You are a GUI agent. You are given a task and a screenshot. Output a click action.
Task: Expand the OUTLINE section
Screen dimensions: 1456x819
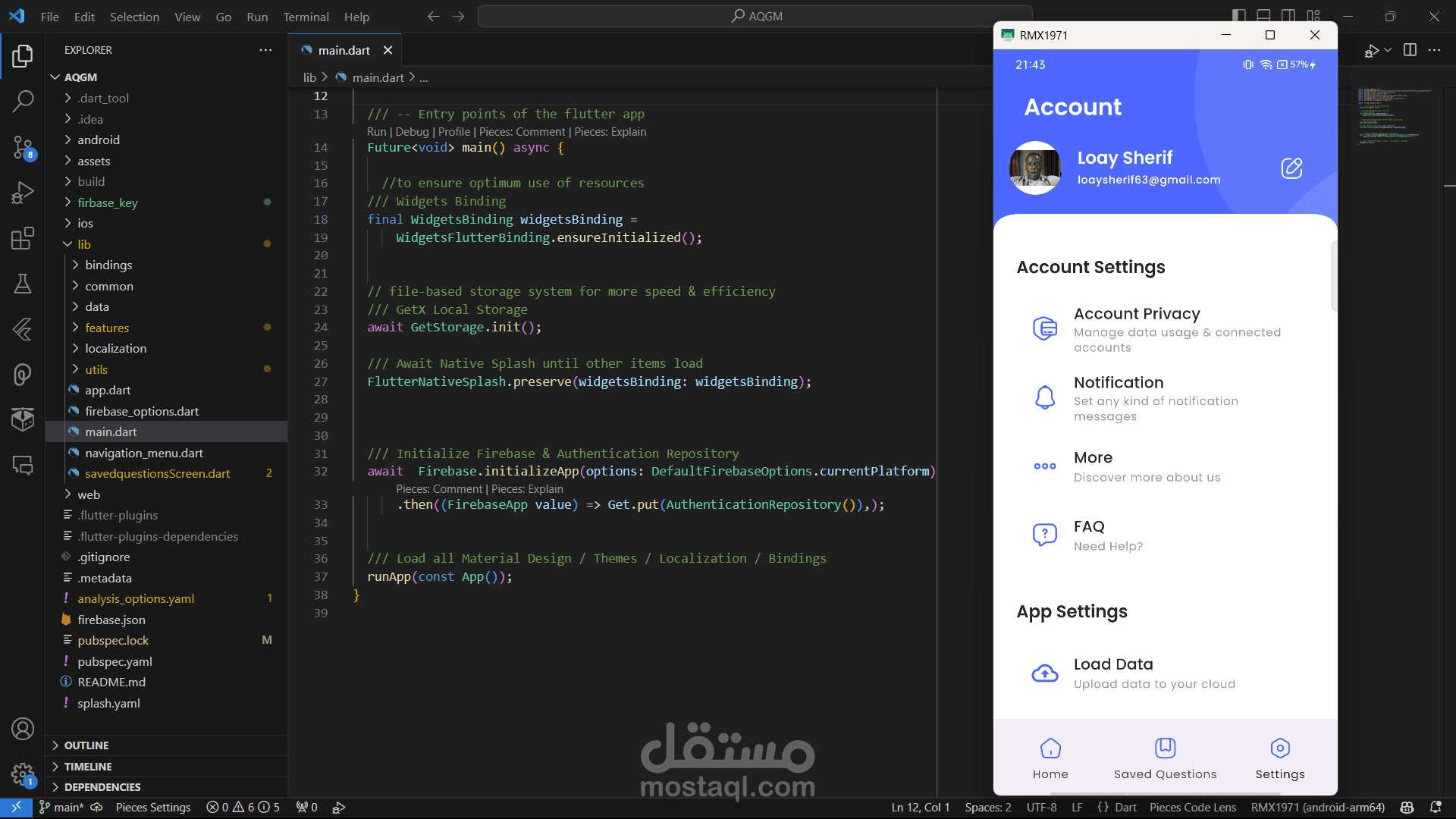point(86,745)
